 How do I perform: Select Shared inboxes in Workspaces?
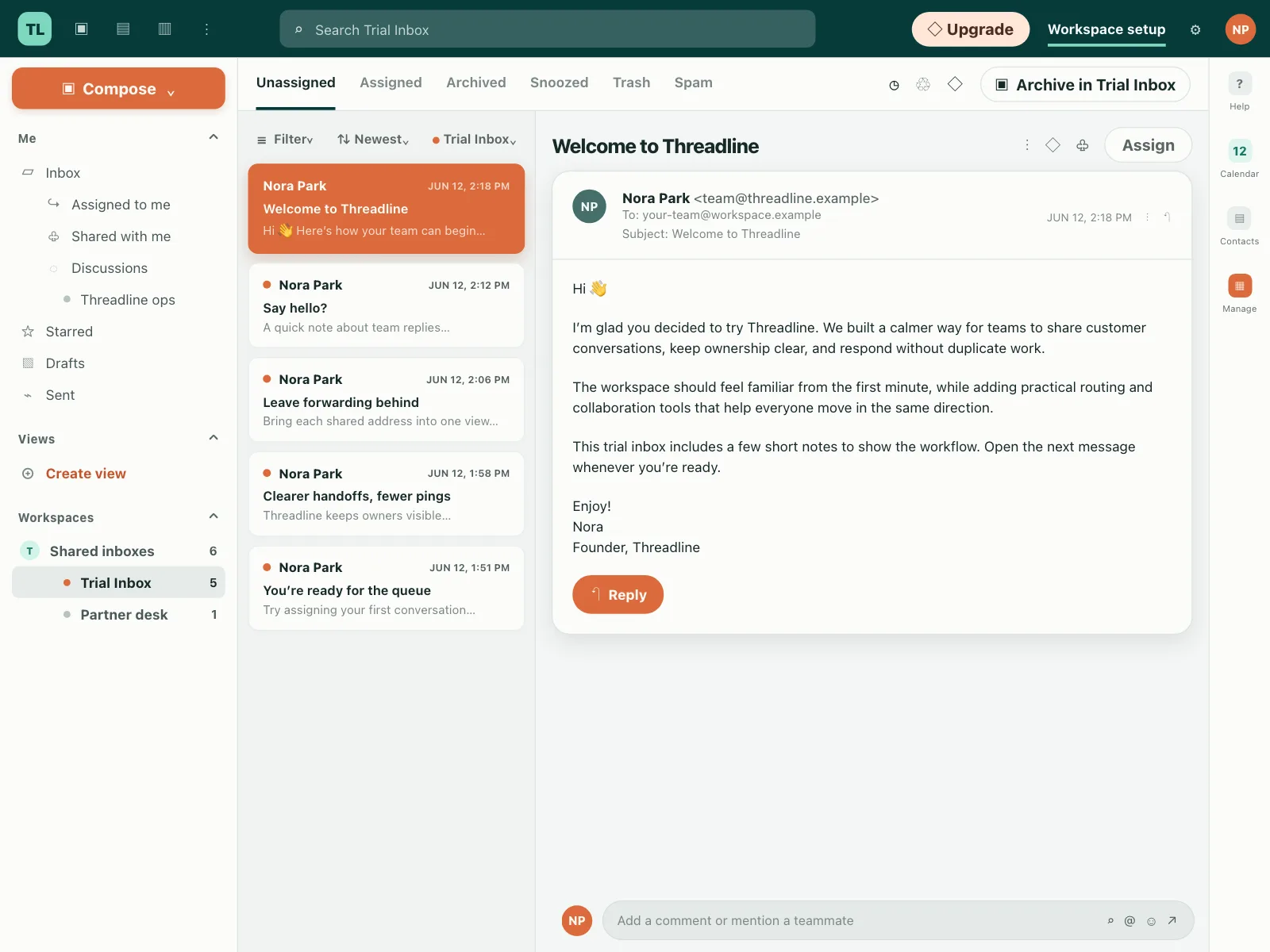coord(119,551)
